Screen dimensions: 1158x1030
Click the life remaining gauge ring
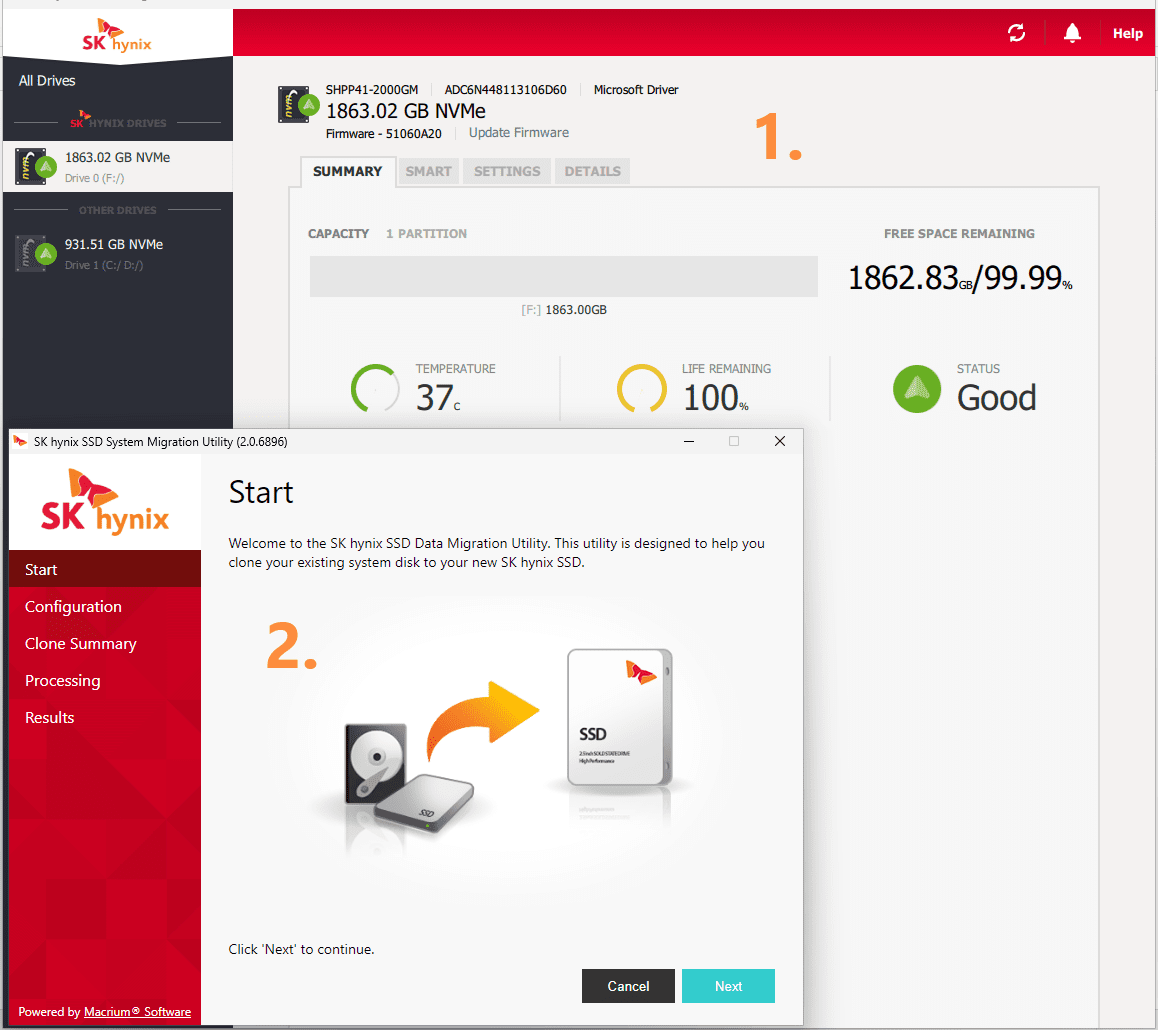tap(641, 388)
